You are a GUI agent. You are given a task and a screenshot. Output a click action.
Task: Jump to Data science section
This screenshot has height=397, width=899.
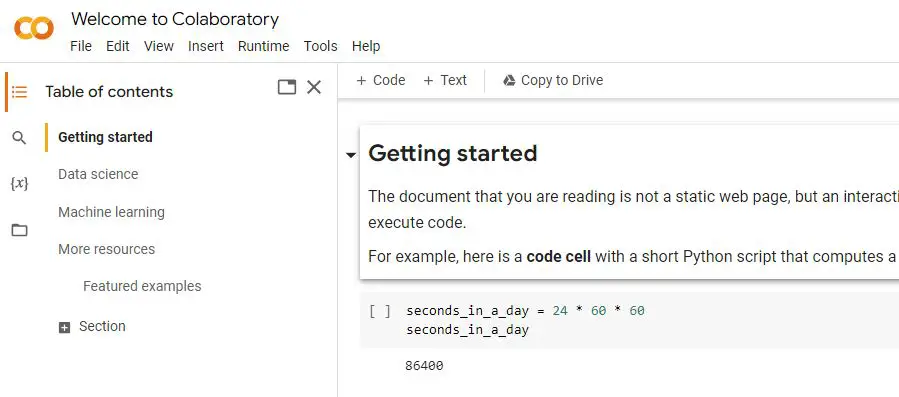[98, 174]
